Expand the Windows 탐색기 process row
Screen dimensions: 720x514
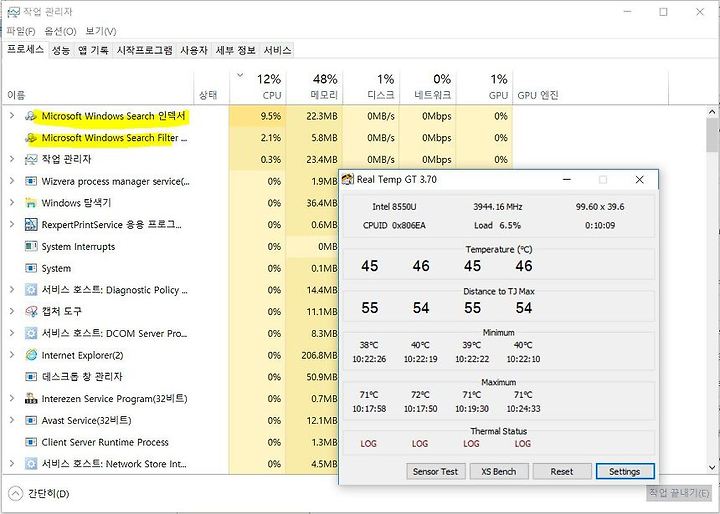pos(12,203)
